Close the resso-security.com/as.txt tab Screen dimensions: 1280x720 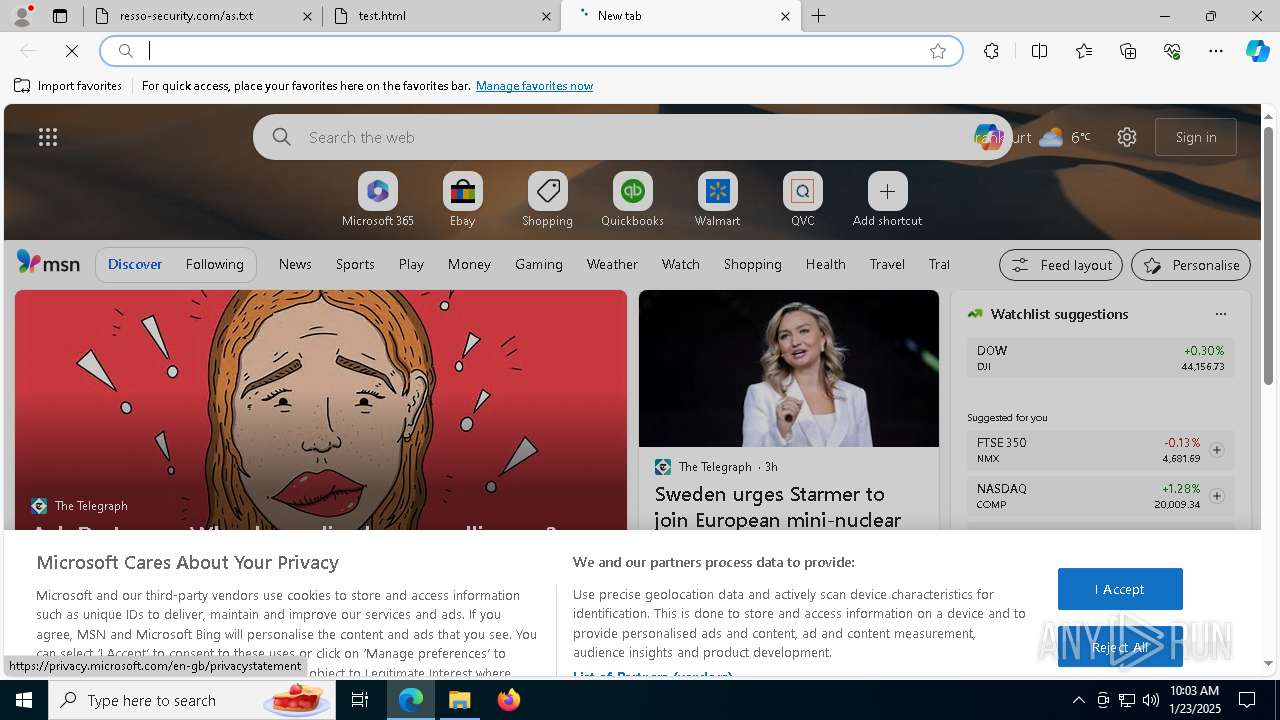pos(307,16)
